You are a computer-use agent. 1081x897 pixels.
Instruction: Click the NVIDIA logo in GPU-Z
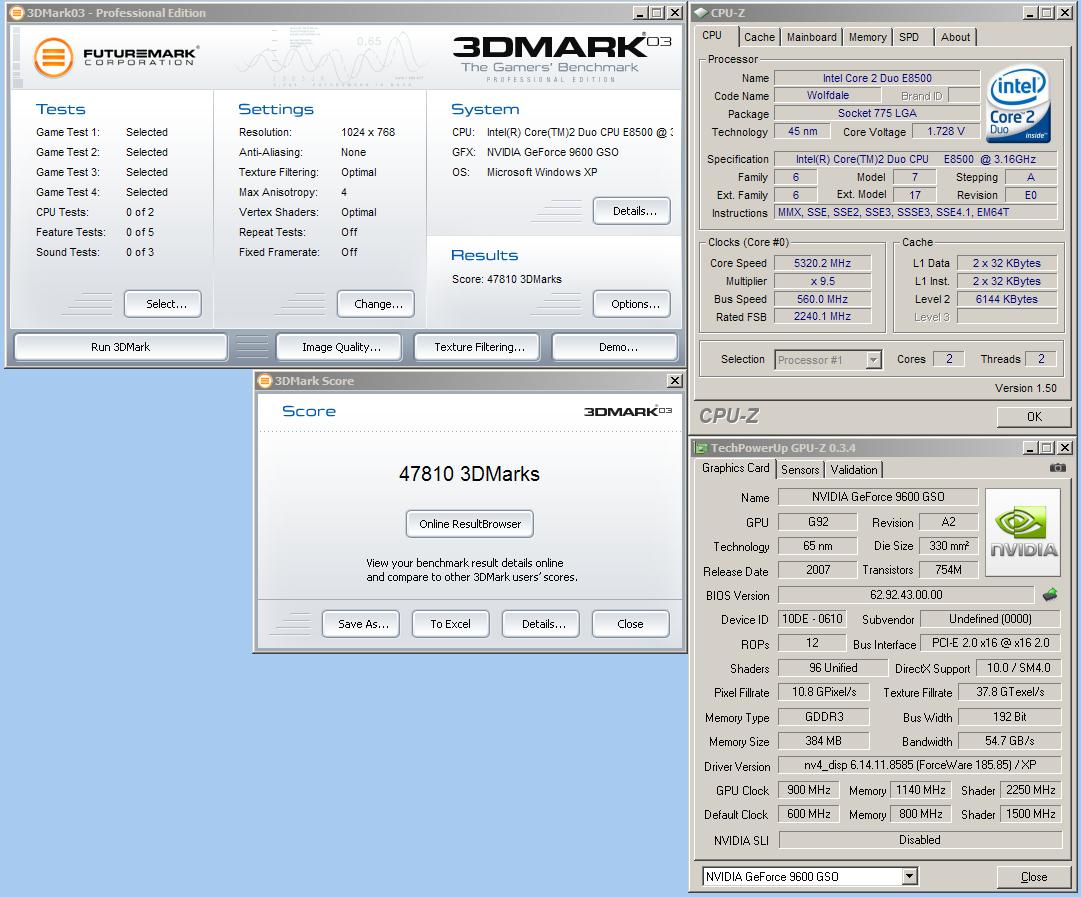click(x=1023, y=532)
